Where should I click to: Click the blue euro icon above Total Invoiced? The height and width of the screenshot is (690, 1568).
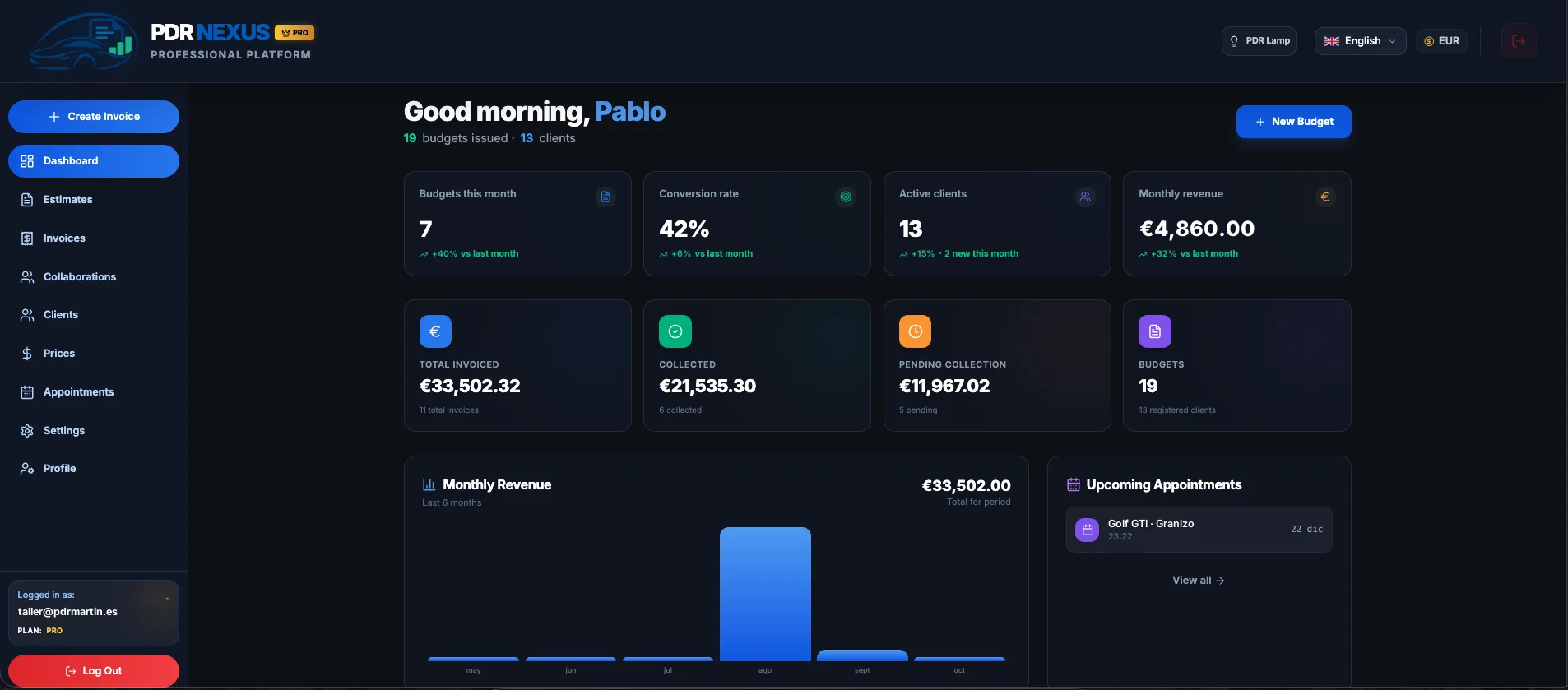tap(435, 331)
